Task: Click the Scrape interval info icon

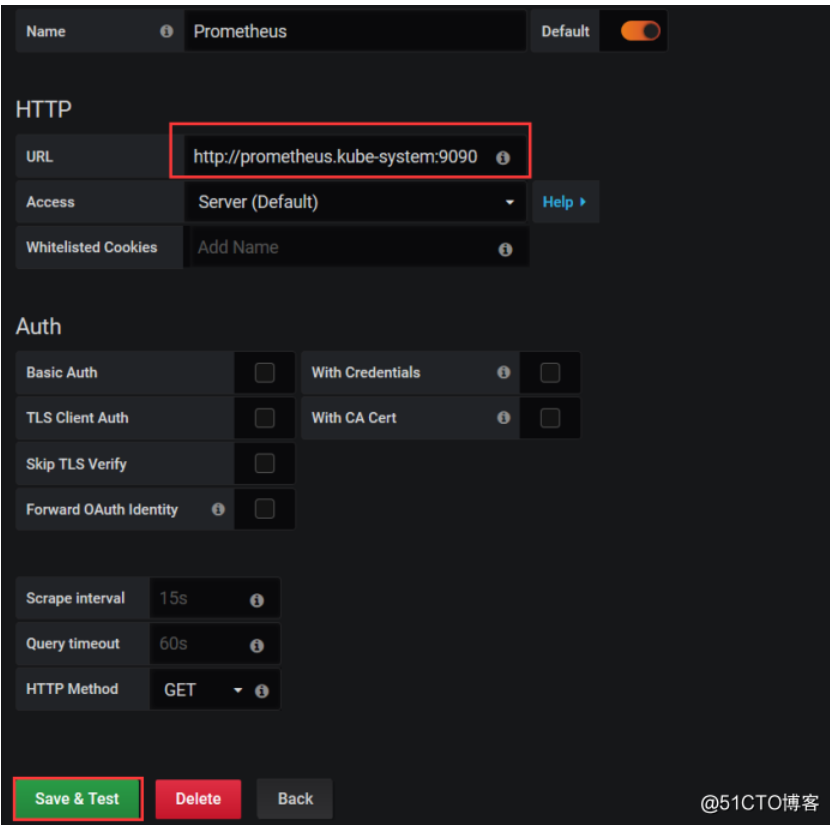Action: [257, 600]
